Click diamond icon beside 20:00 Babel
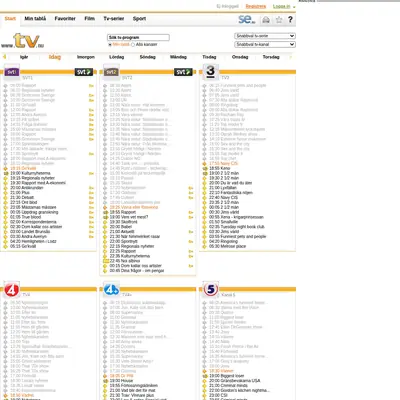This screenshot has height=400, width=400. [105, 227]
